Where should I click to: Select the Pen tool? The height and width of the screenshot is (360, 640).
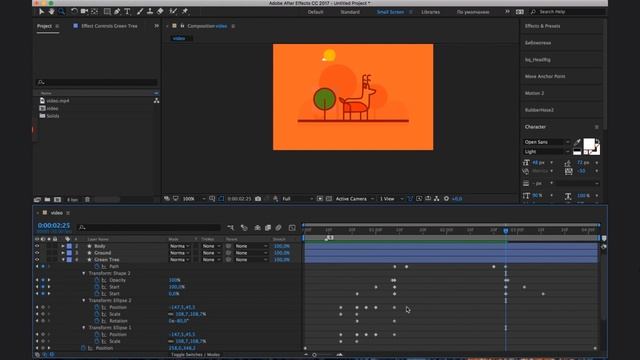coord(117,11)
